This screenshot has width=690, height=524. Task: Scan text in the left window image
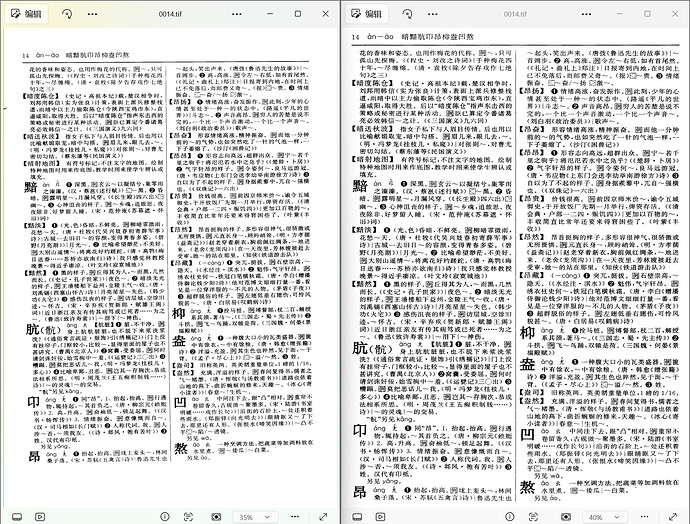(x=188, y=517)
